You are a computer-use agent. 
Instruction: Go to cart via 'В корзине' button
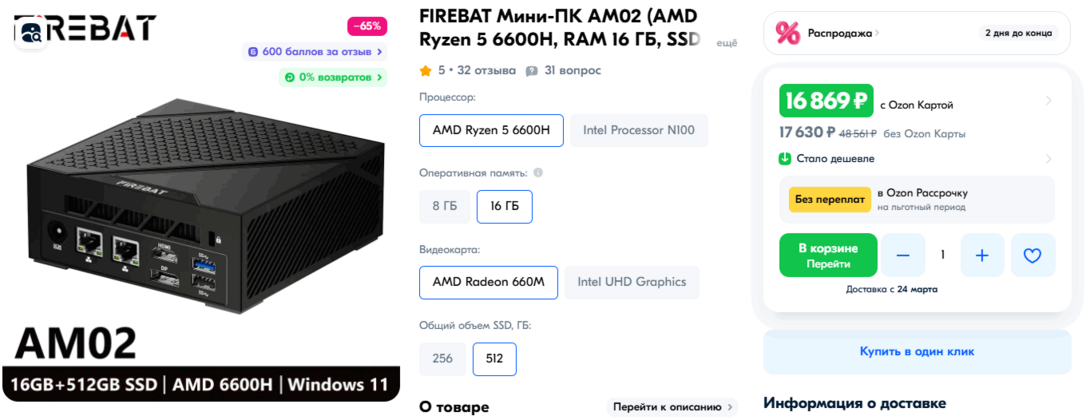(x=828, y=255)
